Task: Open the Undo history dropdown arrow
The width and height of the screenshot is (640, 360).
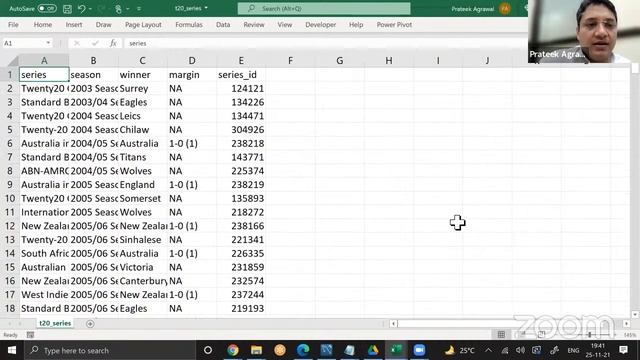Action: click(90, 9)
